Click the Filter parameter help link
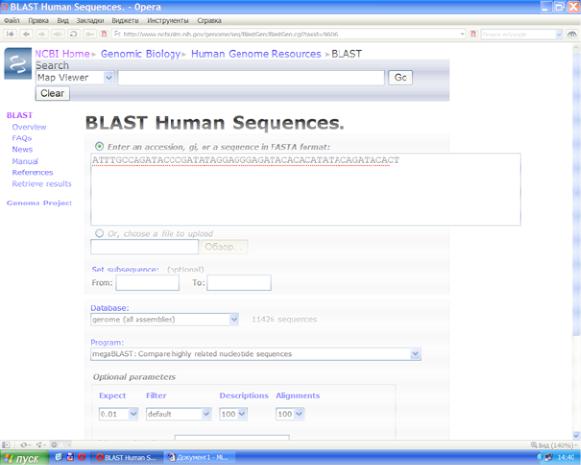Image resolution: width=581 pixels, height=465 pixels. [x=156, y=396]
